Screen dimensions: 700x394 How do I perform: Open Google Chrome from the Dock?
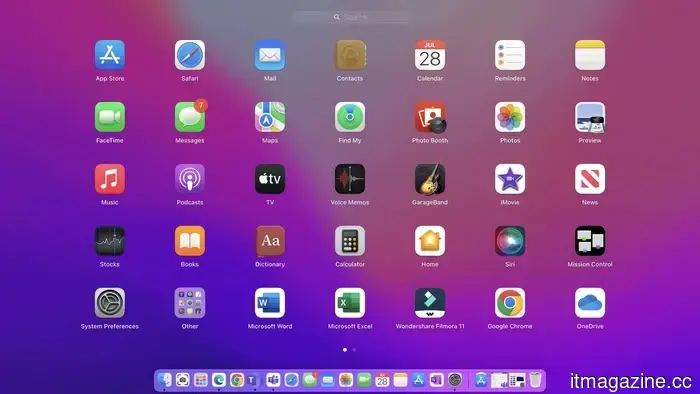coord(237,380)
